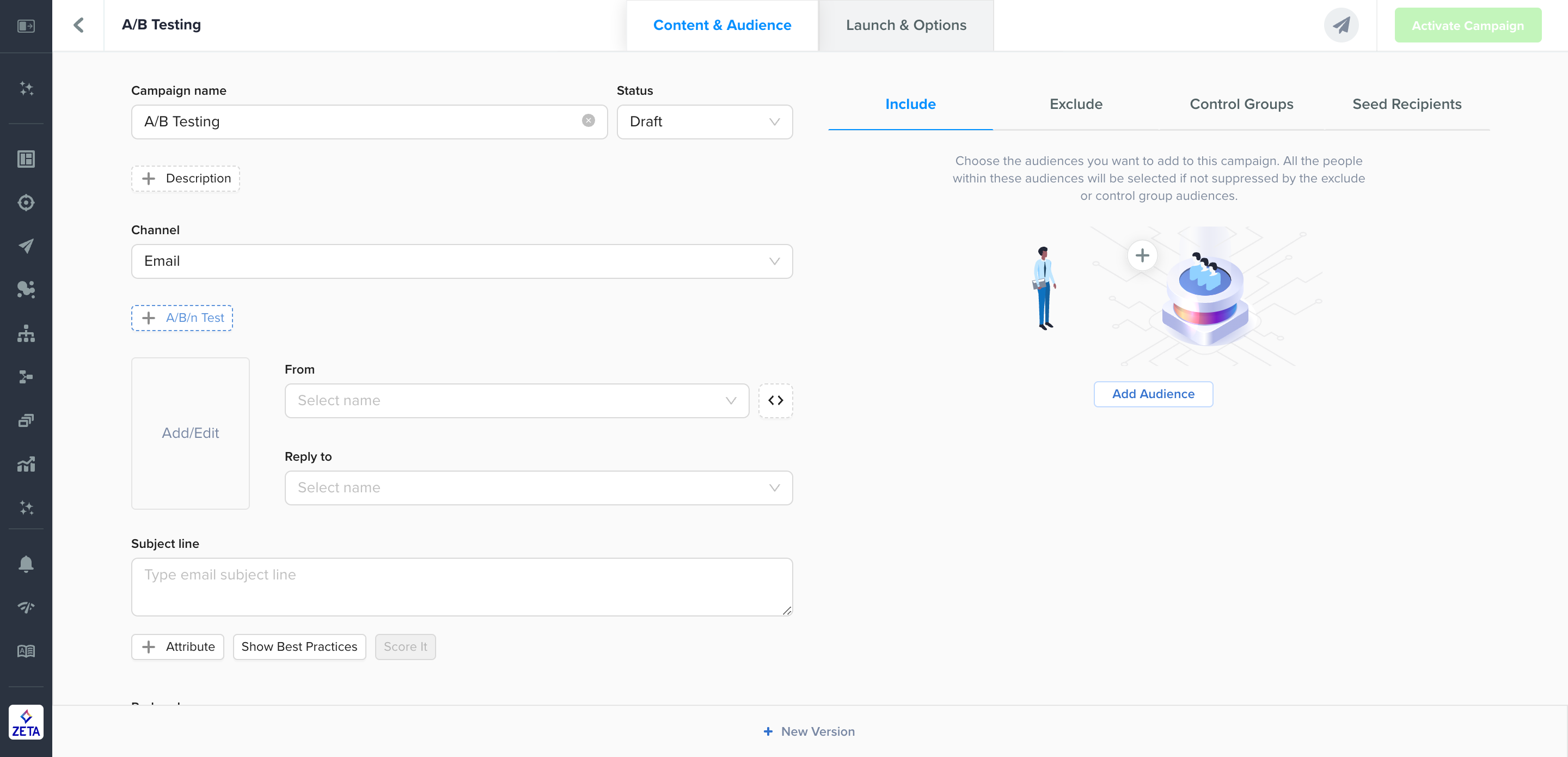Viewport: 1568px width, 757px height.
Task: Open the Channel Email dropdown
Action: pyautogui.click(x=461, y=261)
